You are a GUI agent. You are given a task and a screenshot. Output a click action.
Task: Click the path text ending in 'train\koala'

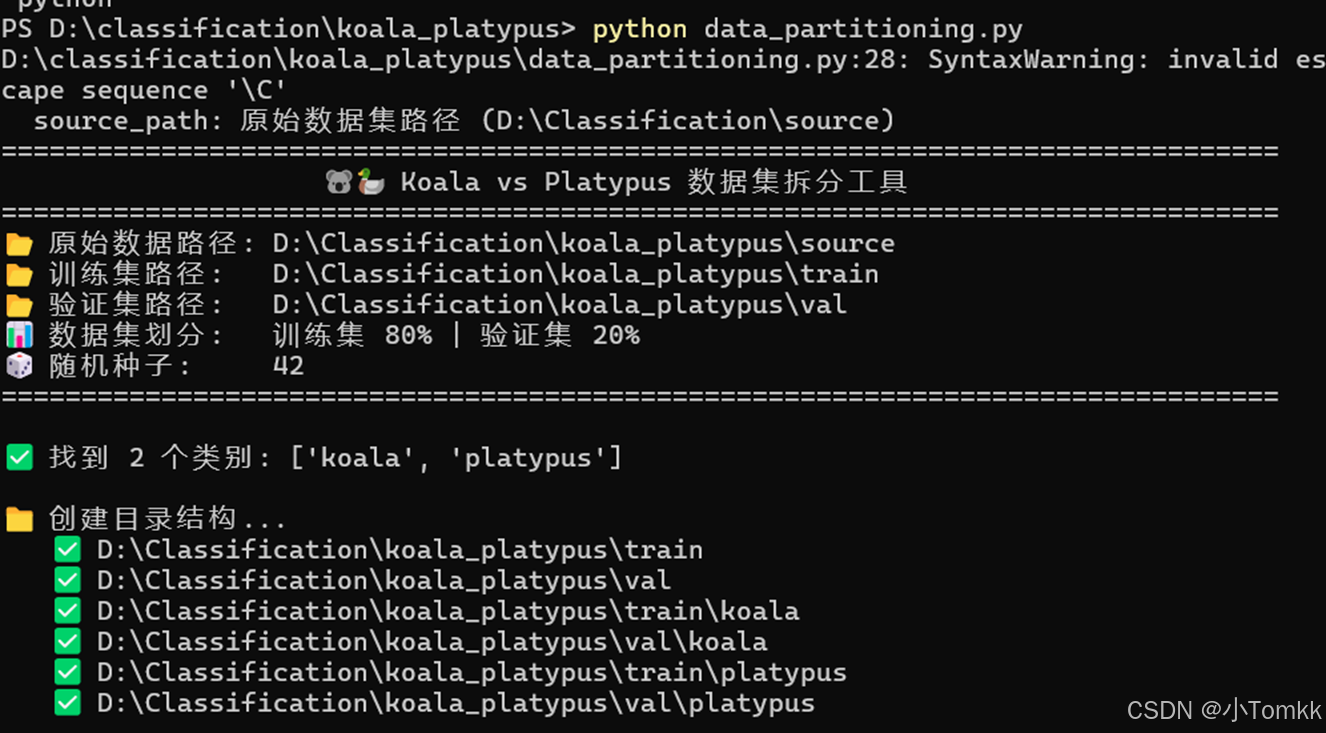coord(448,611)
